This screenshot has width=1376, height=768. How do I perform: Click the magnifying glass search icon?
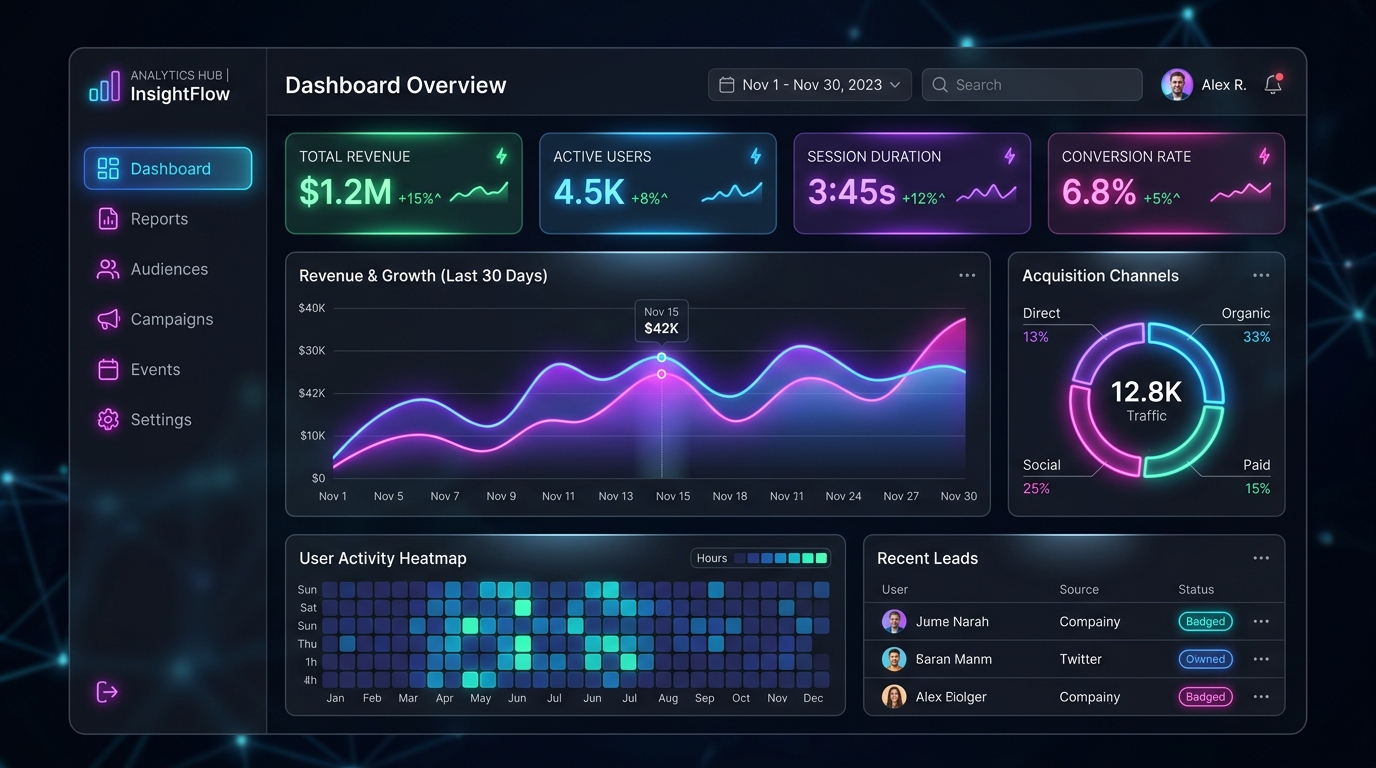[940, 85]
